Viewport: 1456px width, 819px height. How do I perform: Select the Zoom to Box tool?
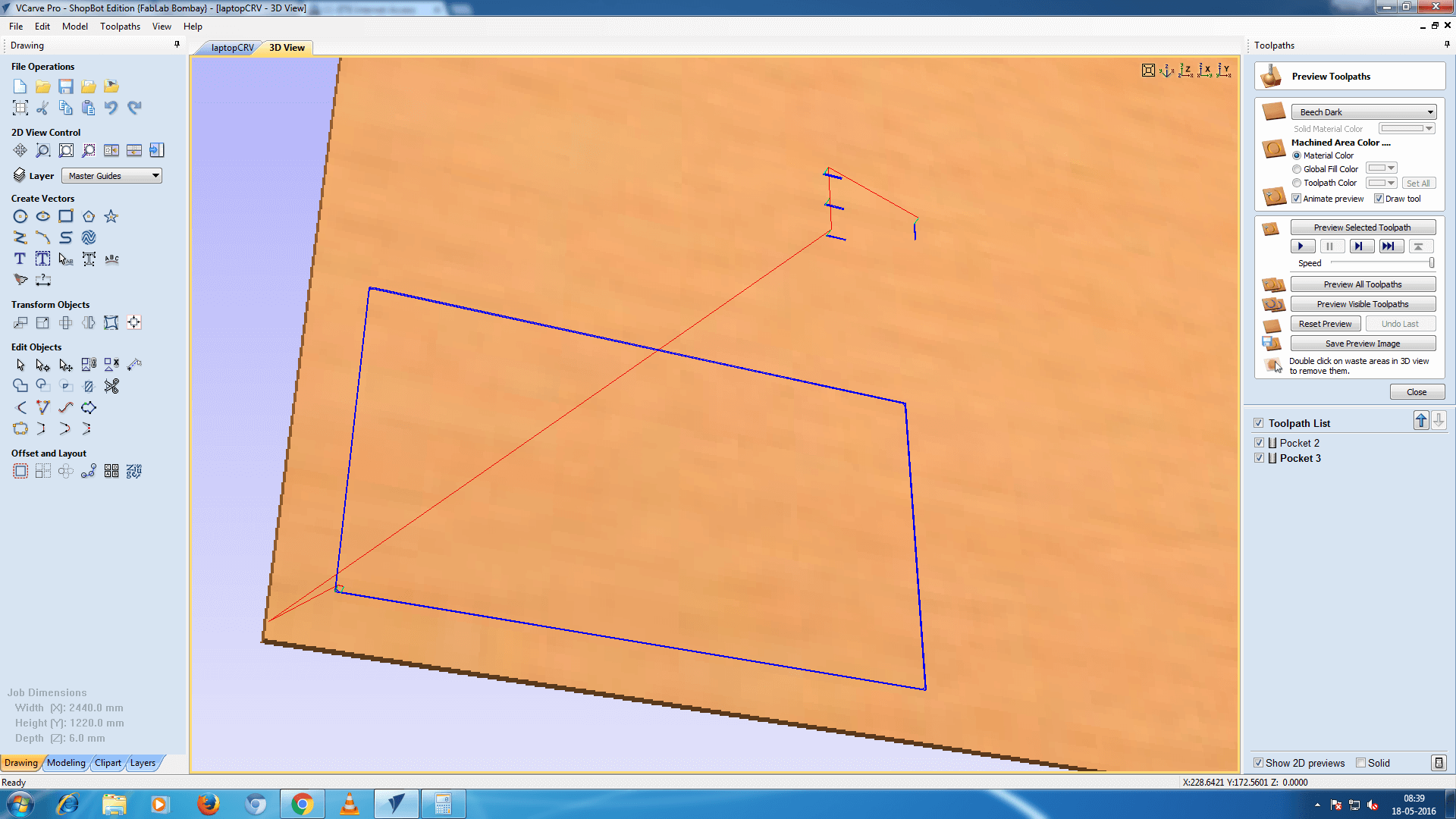43,150
